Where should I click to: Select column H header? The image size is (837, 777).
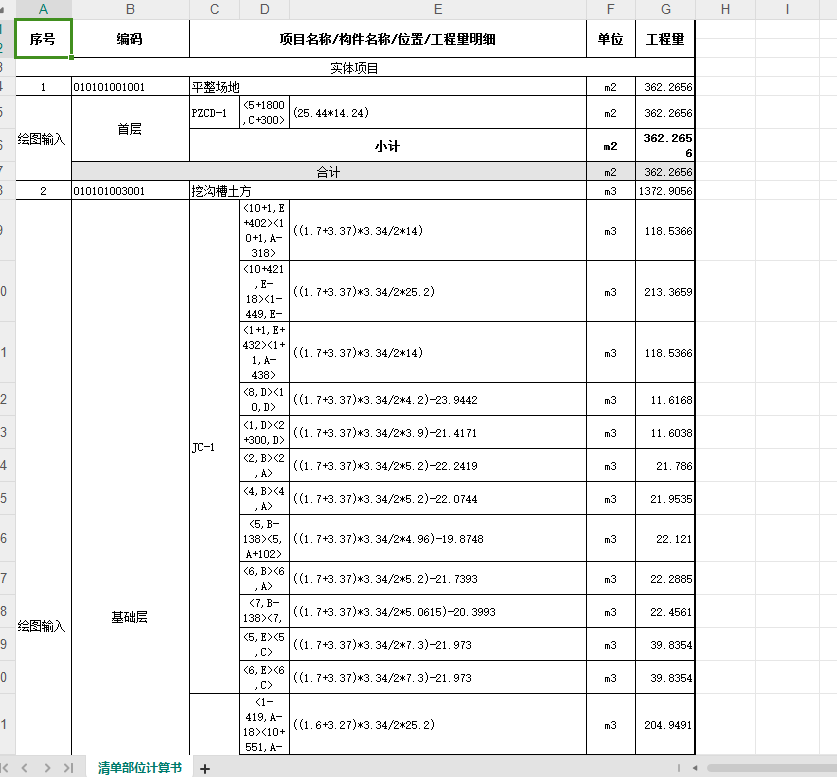[x=725, y=9]
